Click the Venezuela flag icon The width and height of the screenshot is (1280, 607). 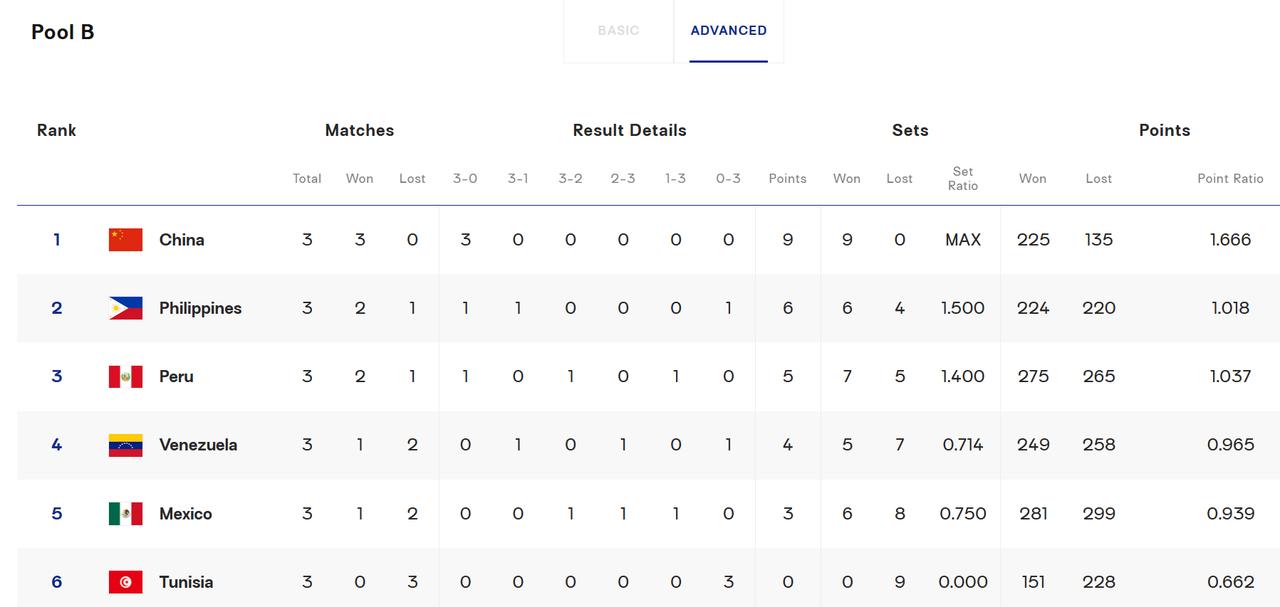[x=126, y=445]
